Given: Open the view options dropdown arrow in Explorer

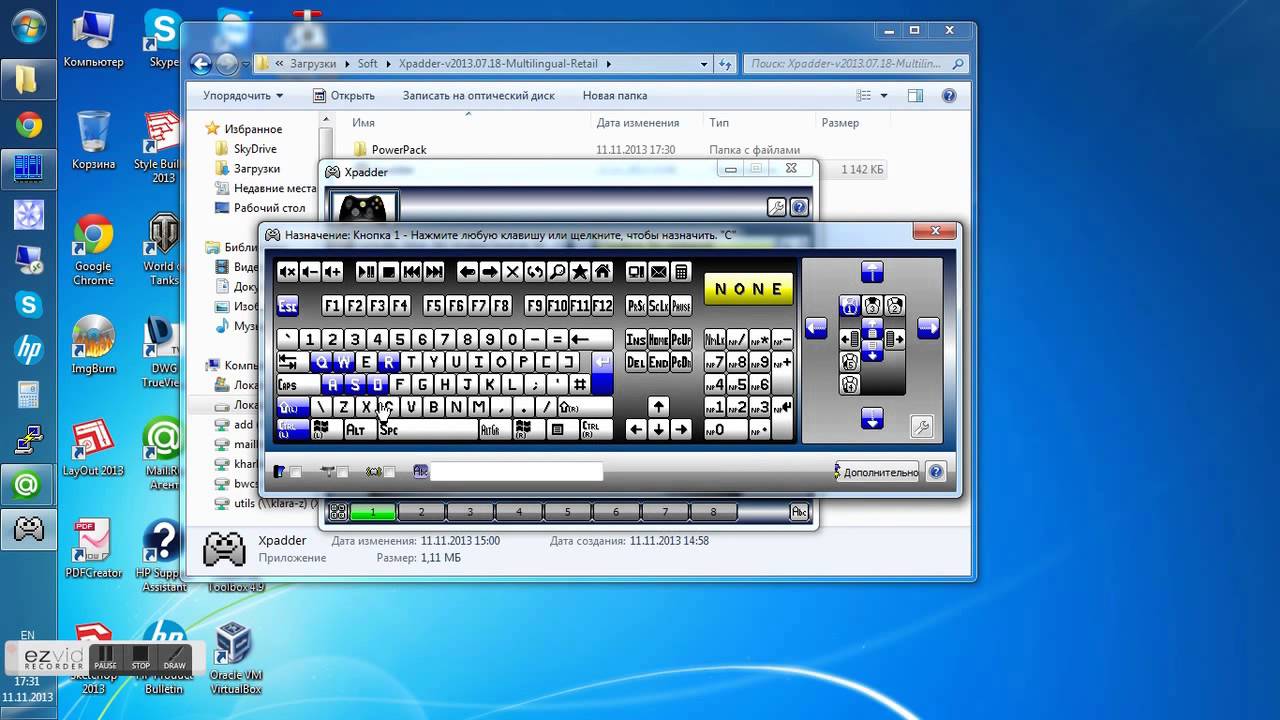Looking at the screenshot, I should (x=884, y=96).
